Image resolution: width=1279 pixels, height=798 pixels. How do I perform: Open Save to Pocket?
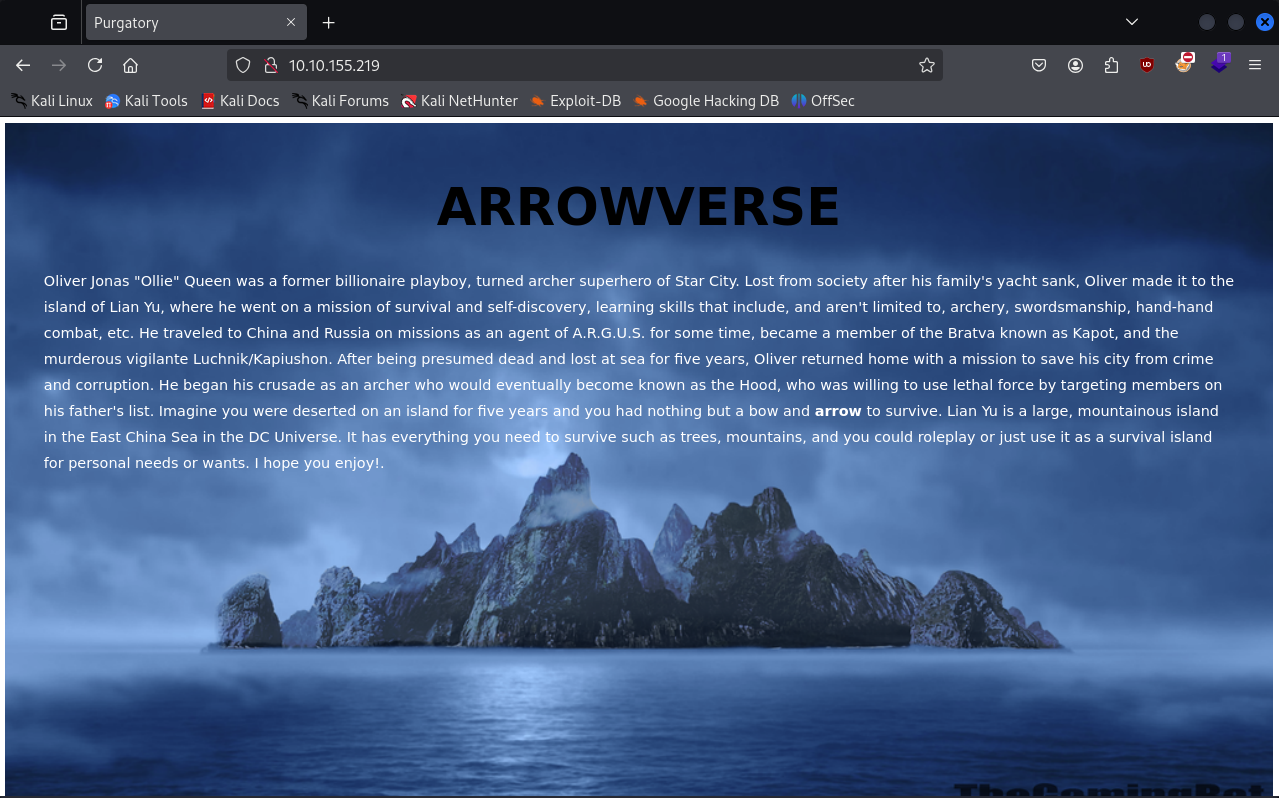1039,65
